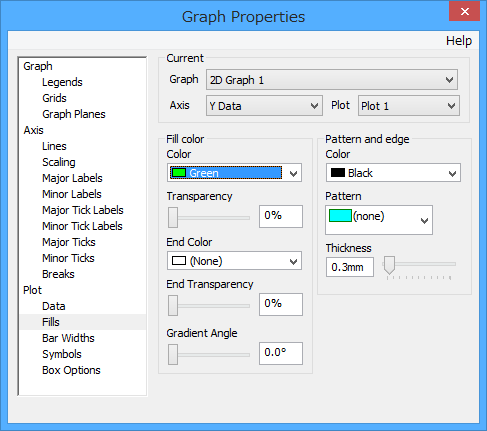487x431 pixels.
Task: Click the Thickness 0.3mm input field
Action: pyautogui.click(x=350, y=267)
